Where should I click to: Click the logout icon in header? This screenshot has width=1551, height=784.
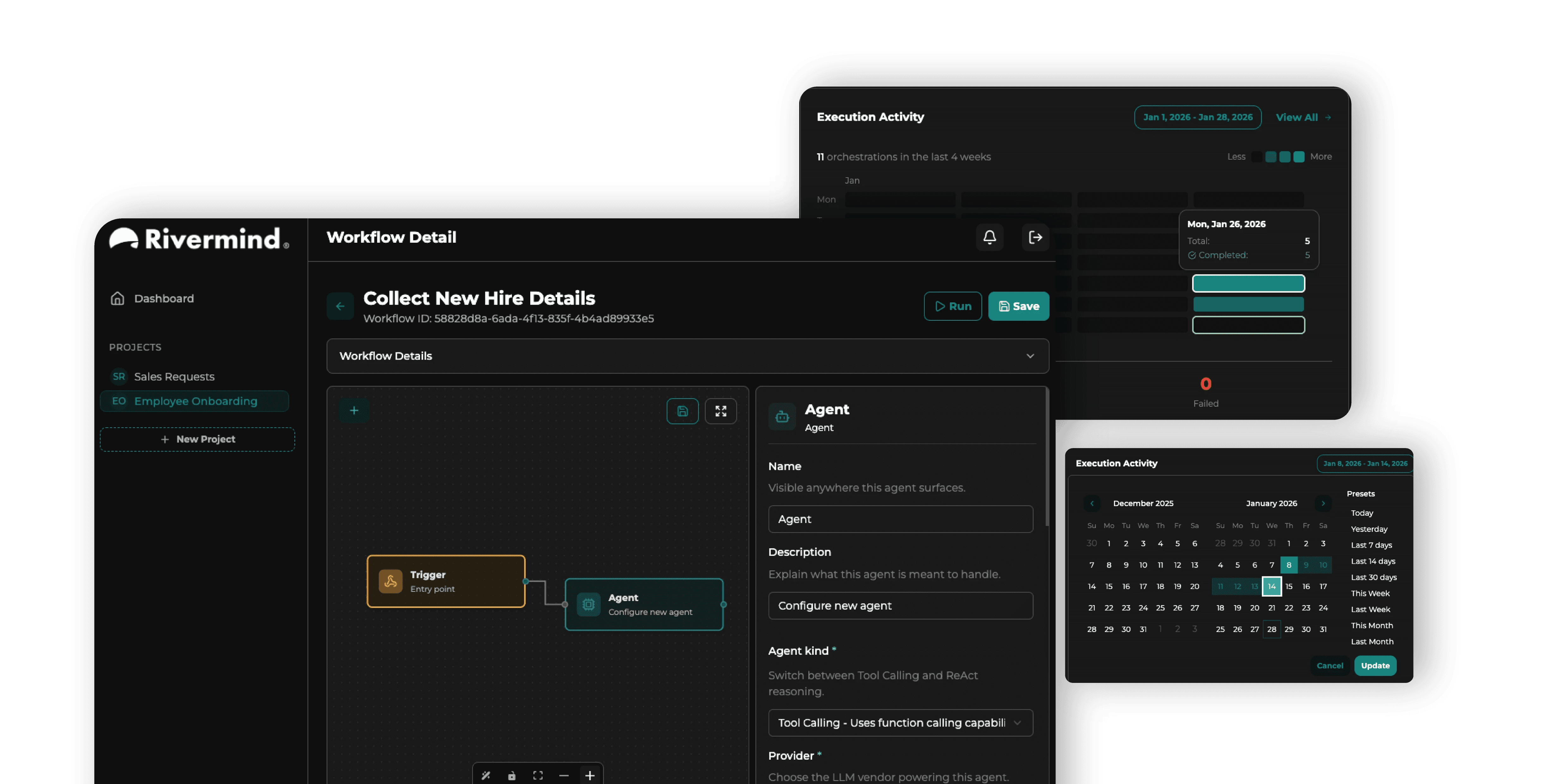(1035, 237)
